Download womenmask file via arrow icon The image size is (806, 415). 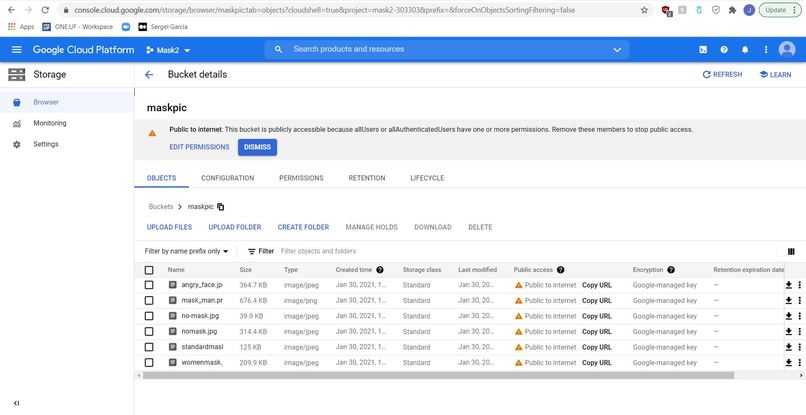789,363
